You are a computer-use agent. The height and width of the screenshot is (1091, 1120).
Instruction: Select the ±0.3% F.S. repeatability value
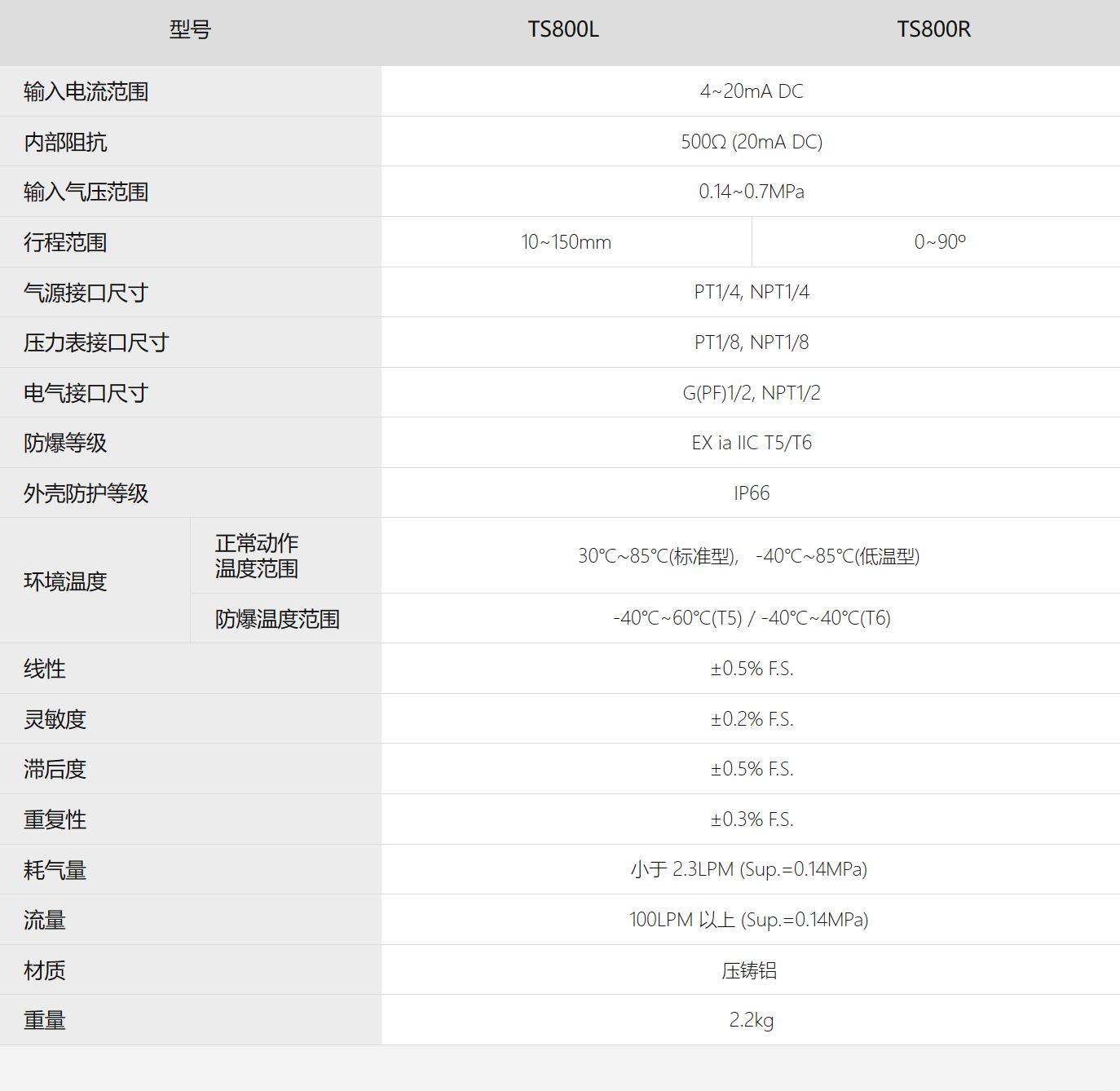point(751,819)
